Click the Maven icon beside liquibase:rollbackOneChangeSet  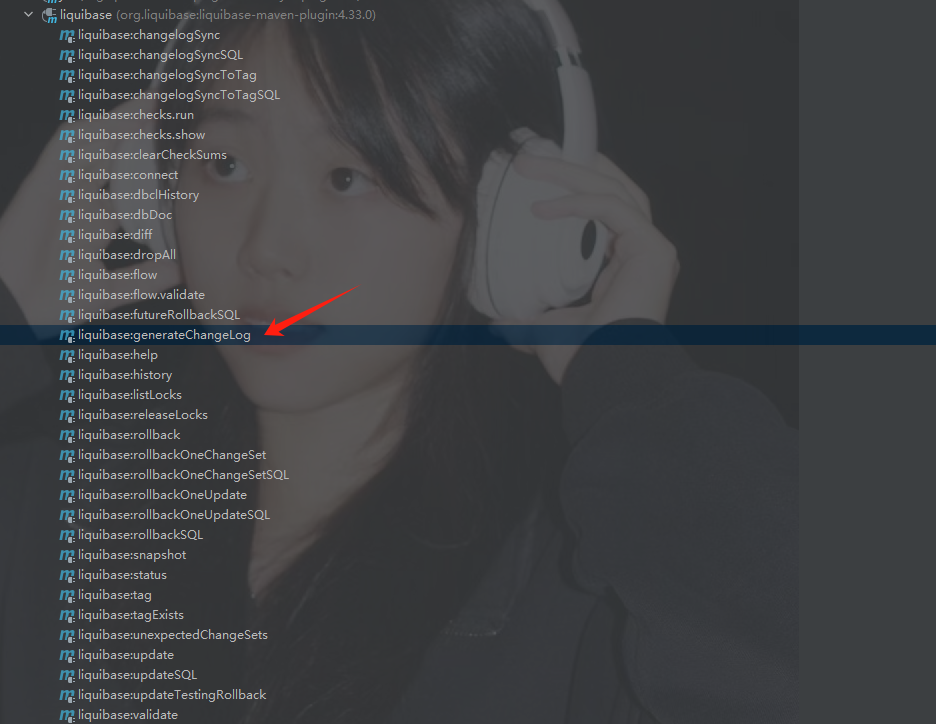(67, 455)
